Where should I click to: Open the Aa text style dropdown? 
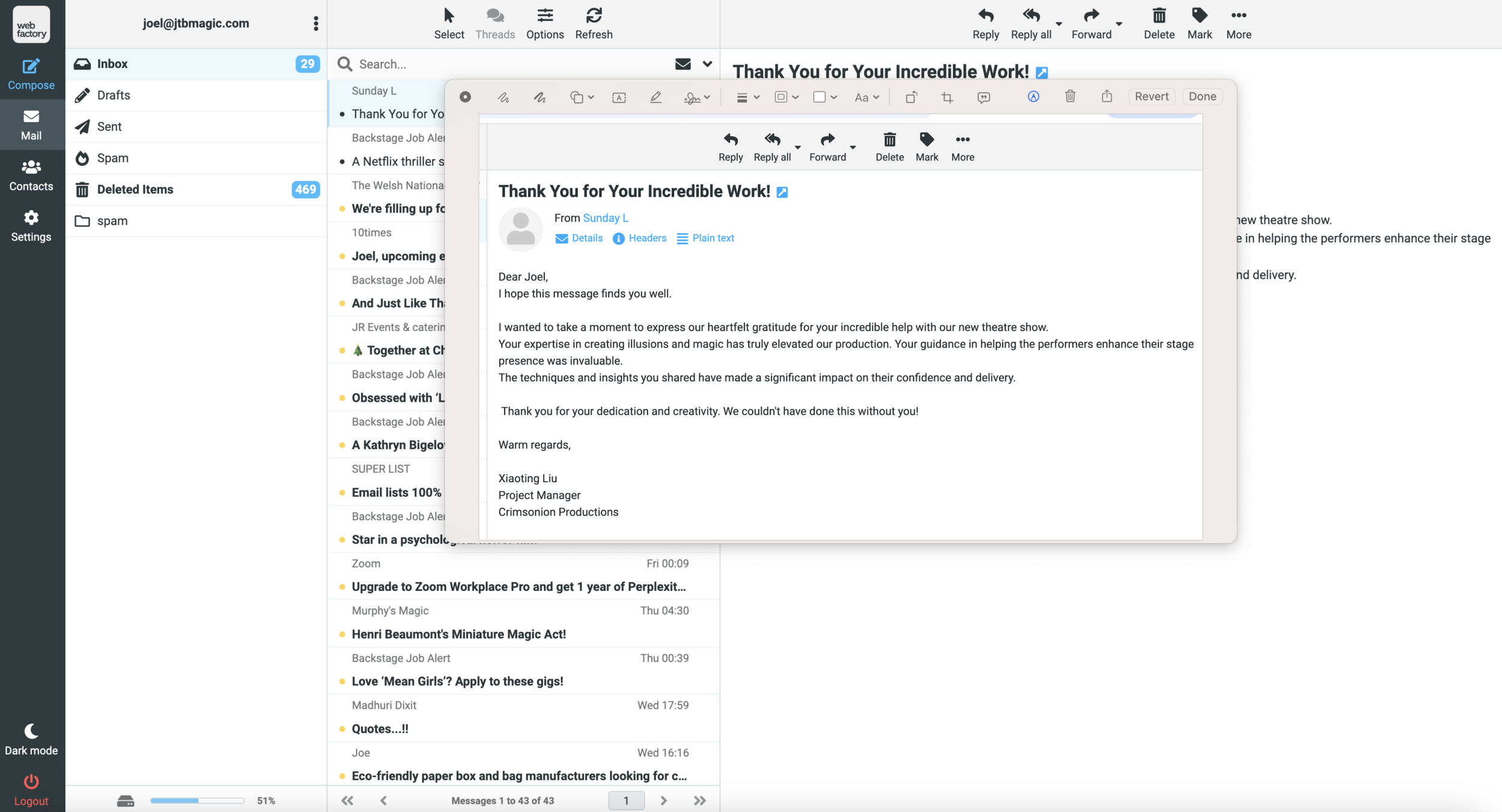pyautogui.click(x=866, y=97)
